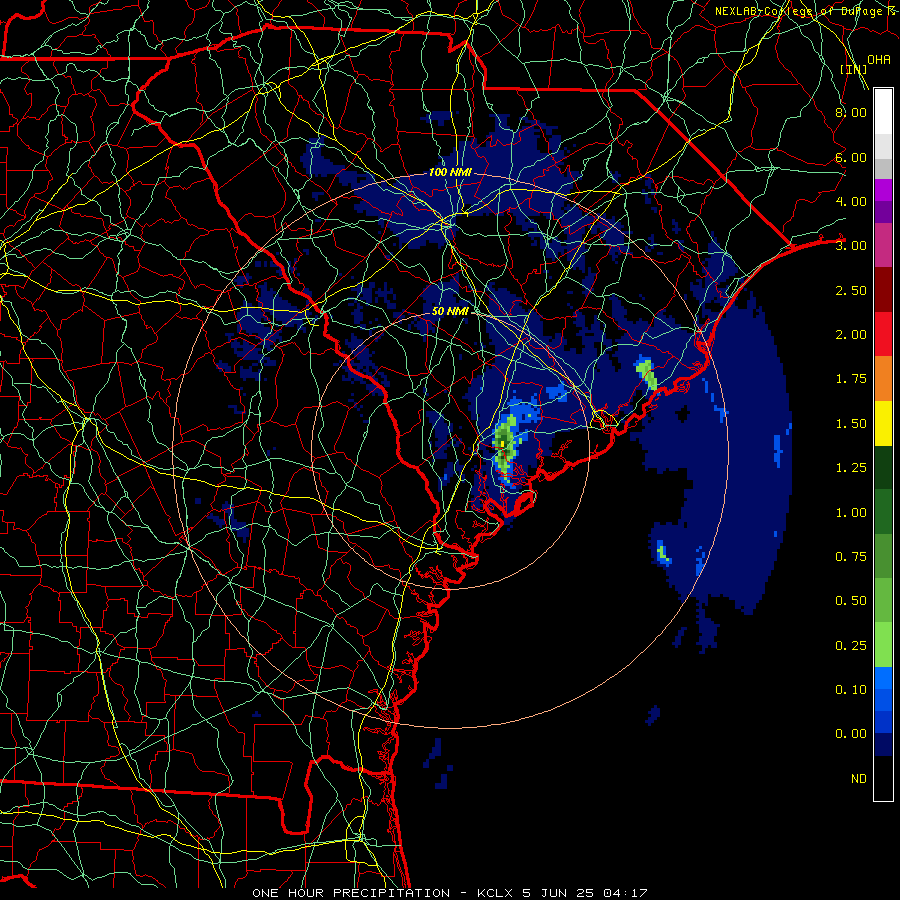Click the ND legend label
This screenshot has width=900, height=900.
[x=858, y=779]
